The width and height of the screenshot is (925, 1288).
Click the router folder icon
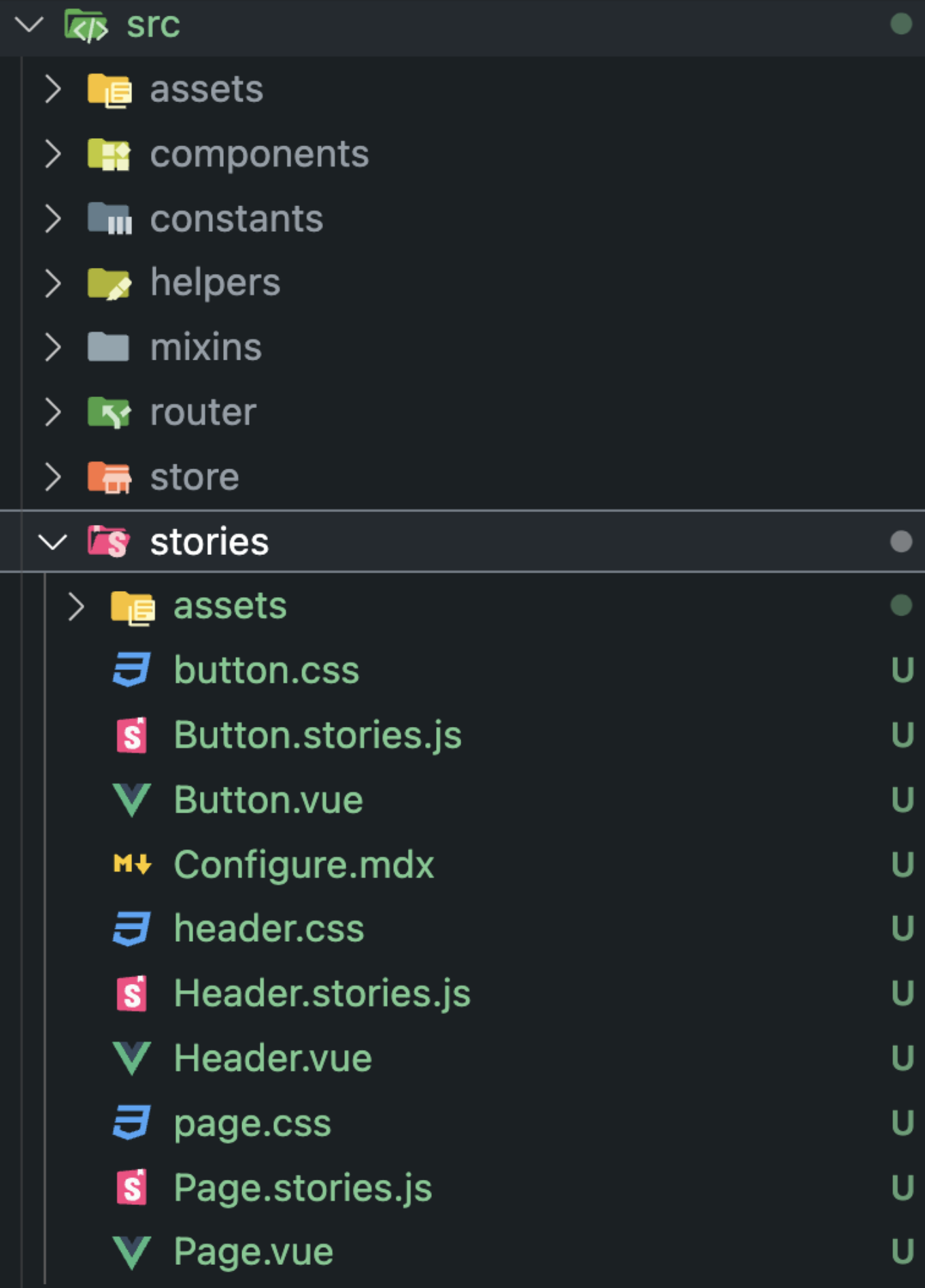(109, 412)
